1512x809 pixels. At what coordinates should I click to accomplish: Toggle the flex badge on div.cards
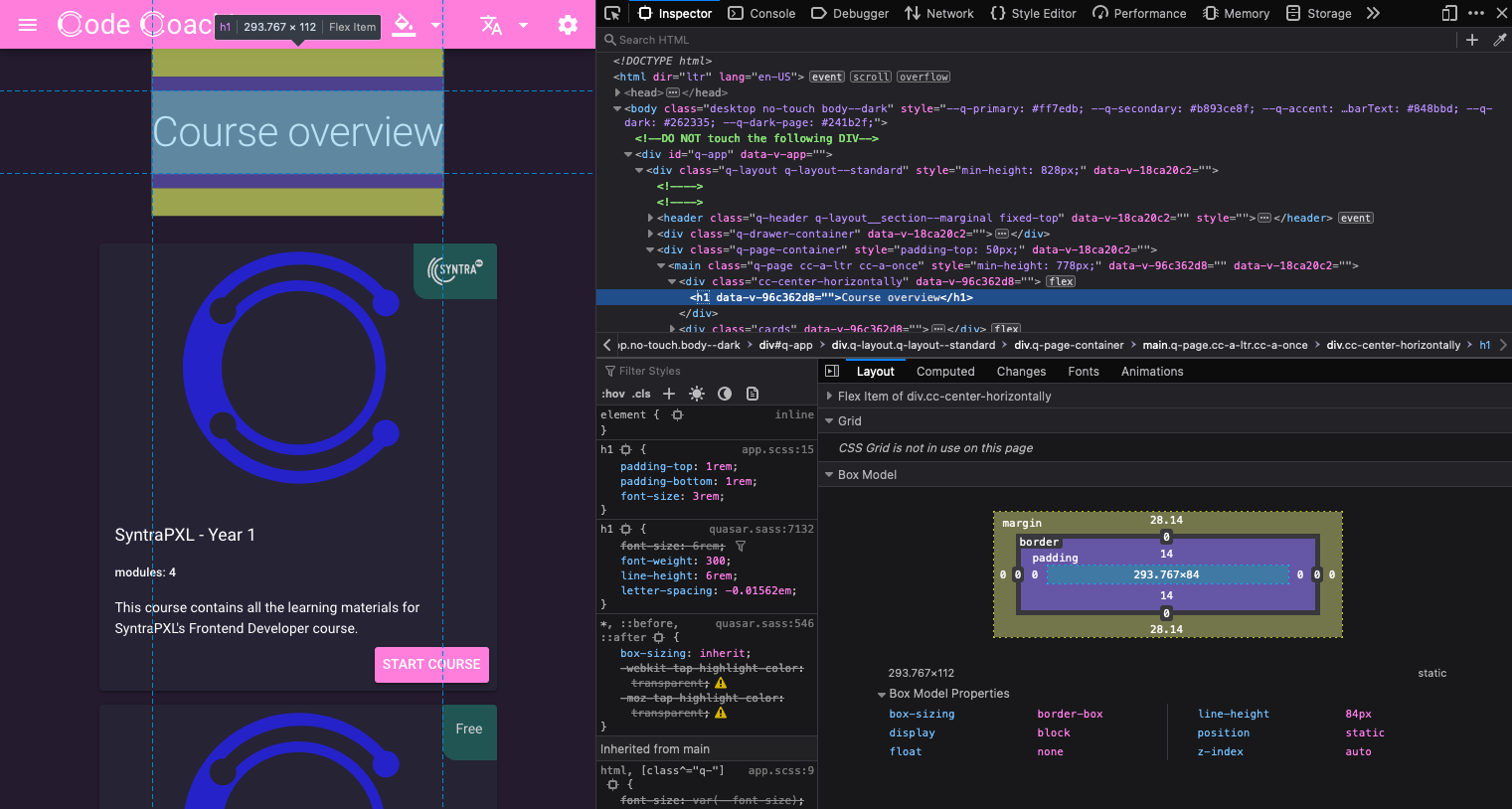[1006, 329]
